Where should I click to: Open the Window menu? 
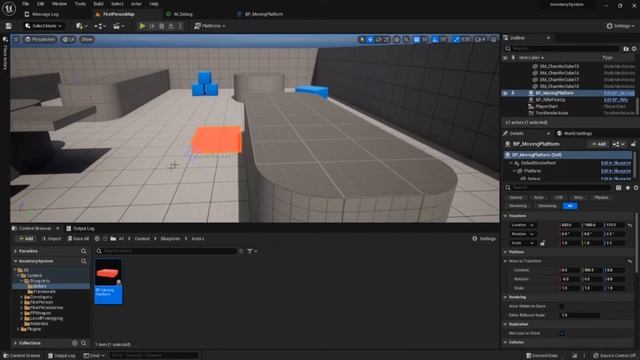click(60, 4)
